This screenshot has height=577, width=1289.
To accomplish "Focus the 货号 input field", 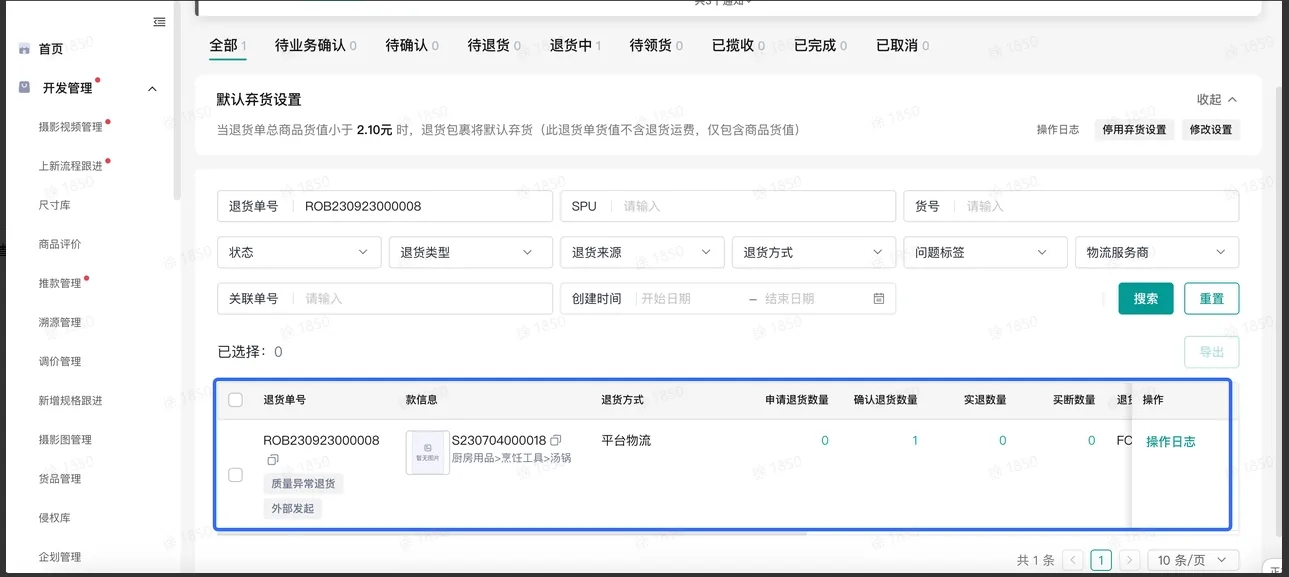I will pyautogui.click(x=1071, y=206).
